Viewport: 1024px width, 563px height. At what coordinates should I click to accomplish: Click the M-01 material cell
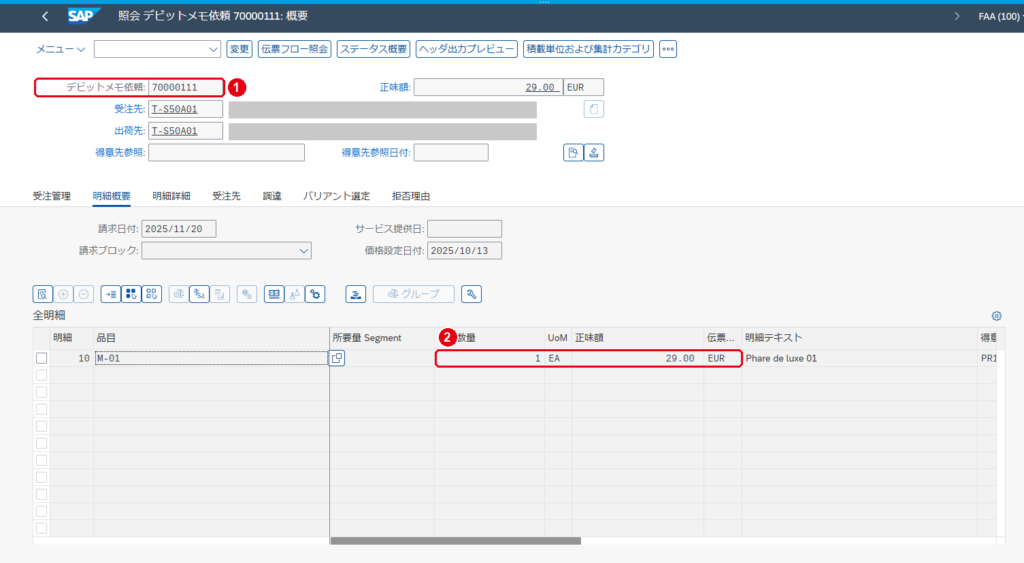[211, 358]
